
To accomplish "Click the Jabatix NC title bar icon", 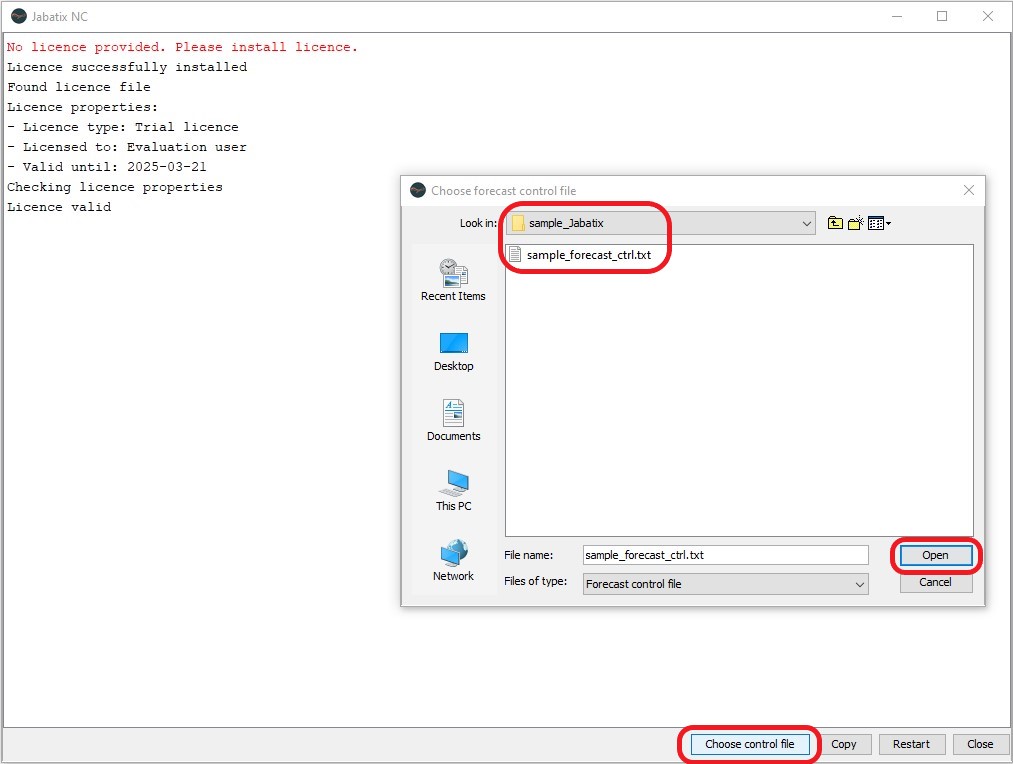I will pyautogui.click(x=19, y=16).
